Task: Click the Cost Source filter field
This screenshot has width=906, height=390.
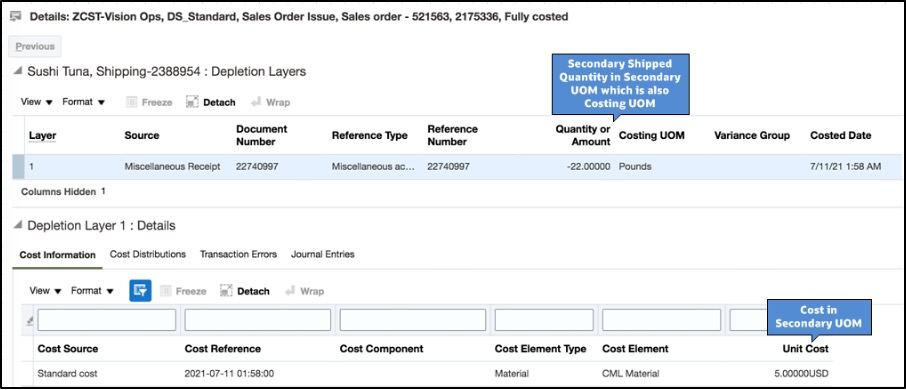Action: (106, 320)
